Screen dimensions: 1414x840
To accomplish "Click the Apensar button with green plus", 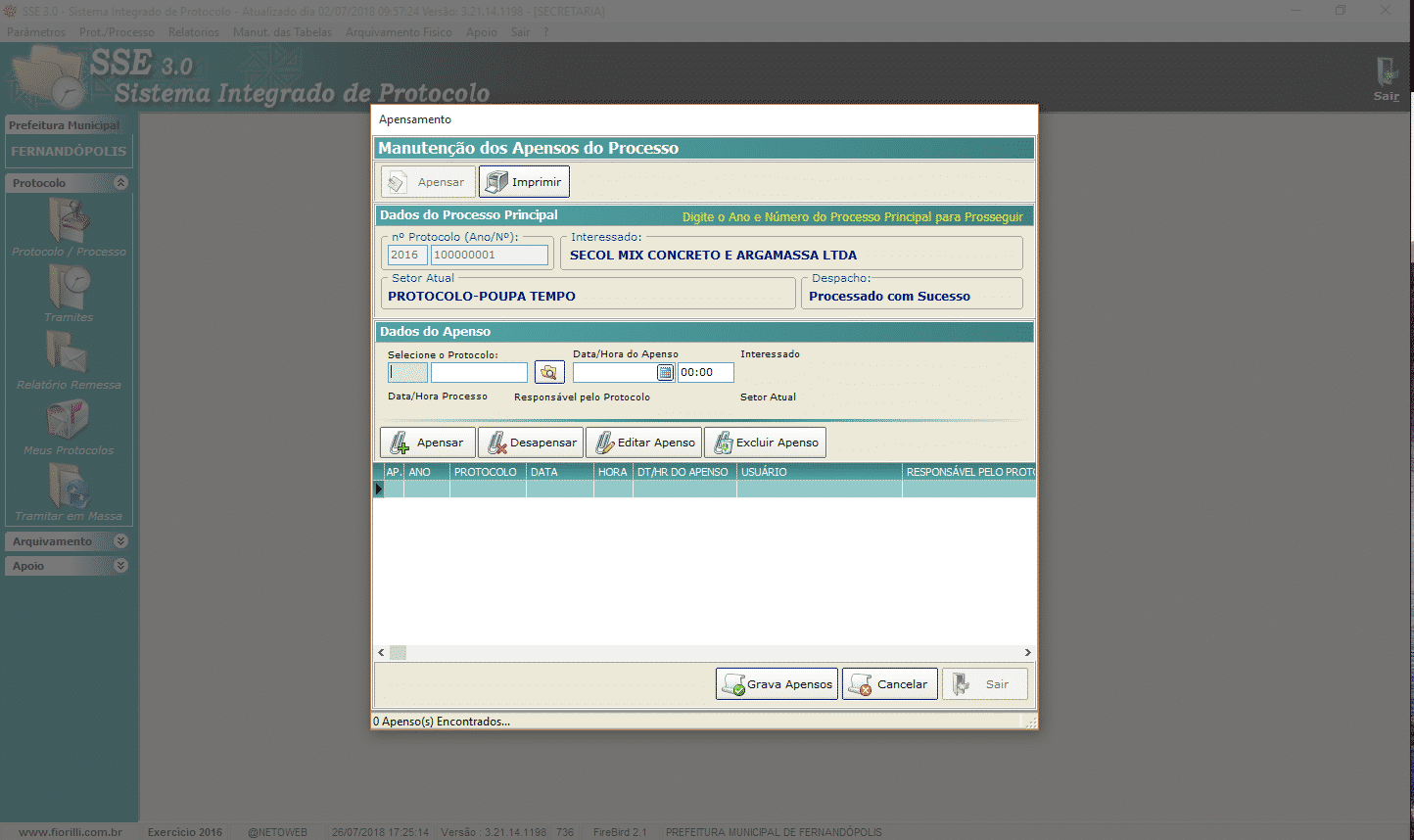I will point(428,443).
